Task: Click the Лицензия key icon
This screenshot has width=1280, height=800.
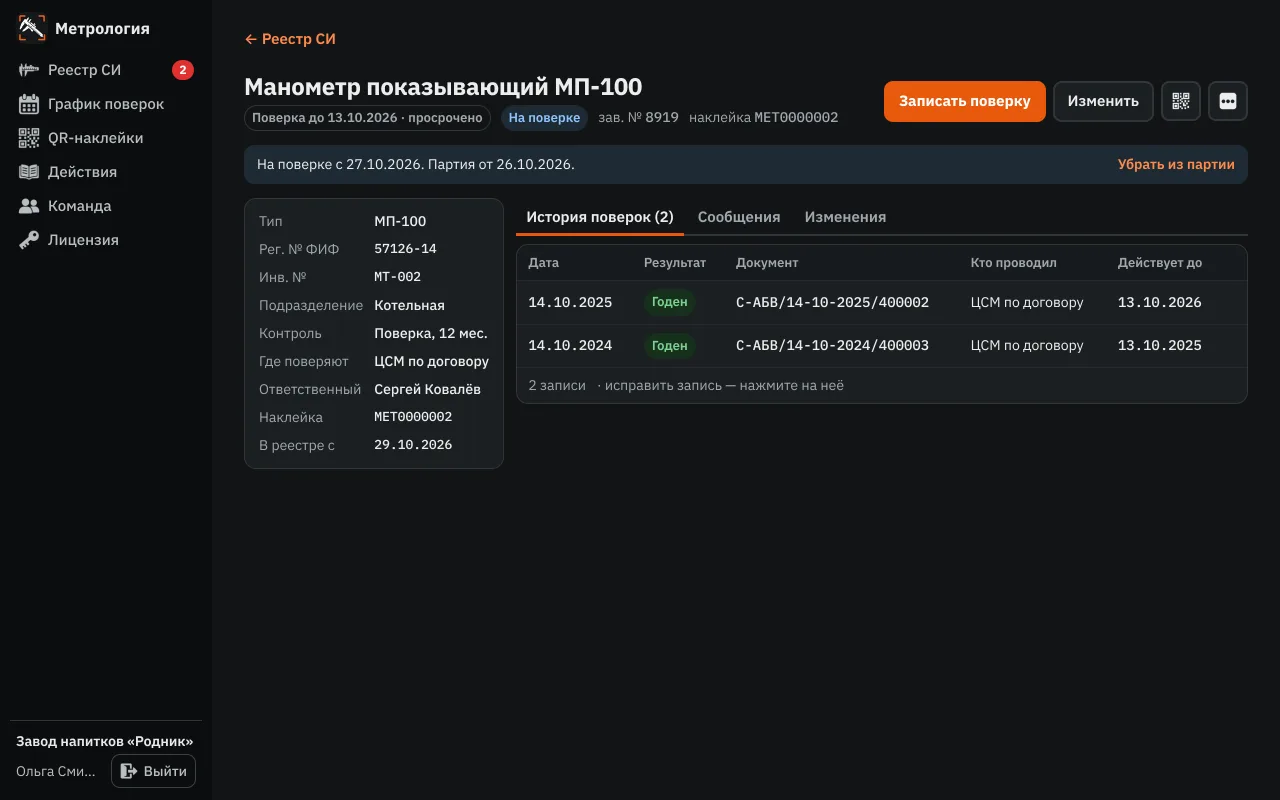Action: pyautogui.click(x=29, y=240)
